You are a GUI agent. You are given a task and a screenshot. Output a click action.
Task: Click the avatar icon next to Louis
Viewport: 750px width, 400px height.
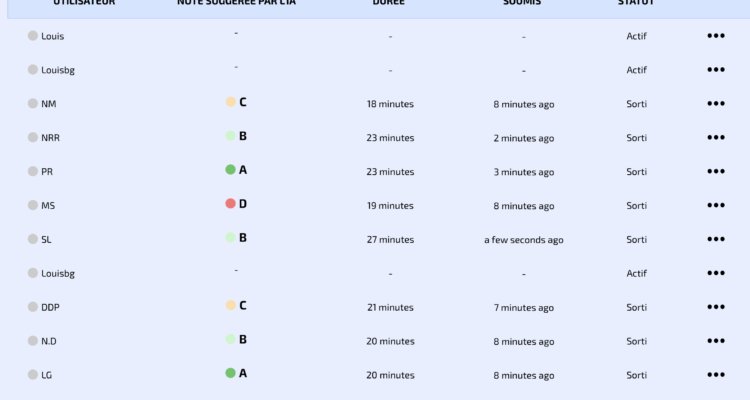click(33, 36)
